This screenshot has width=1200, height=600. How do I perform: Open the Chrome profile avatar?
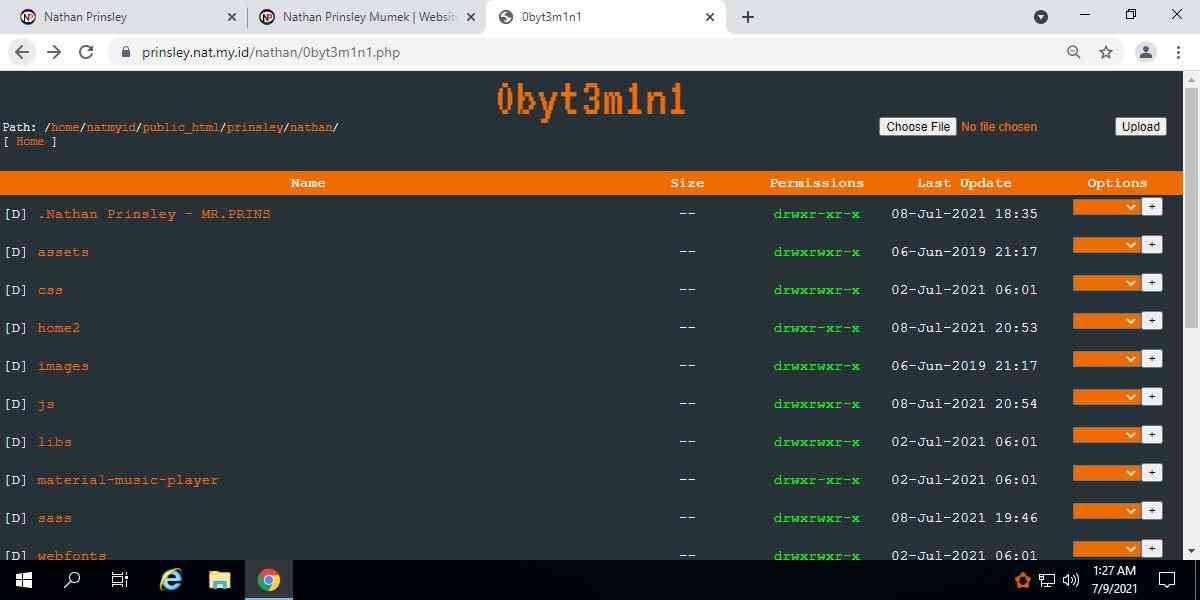tap(1146, 52)
